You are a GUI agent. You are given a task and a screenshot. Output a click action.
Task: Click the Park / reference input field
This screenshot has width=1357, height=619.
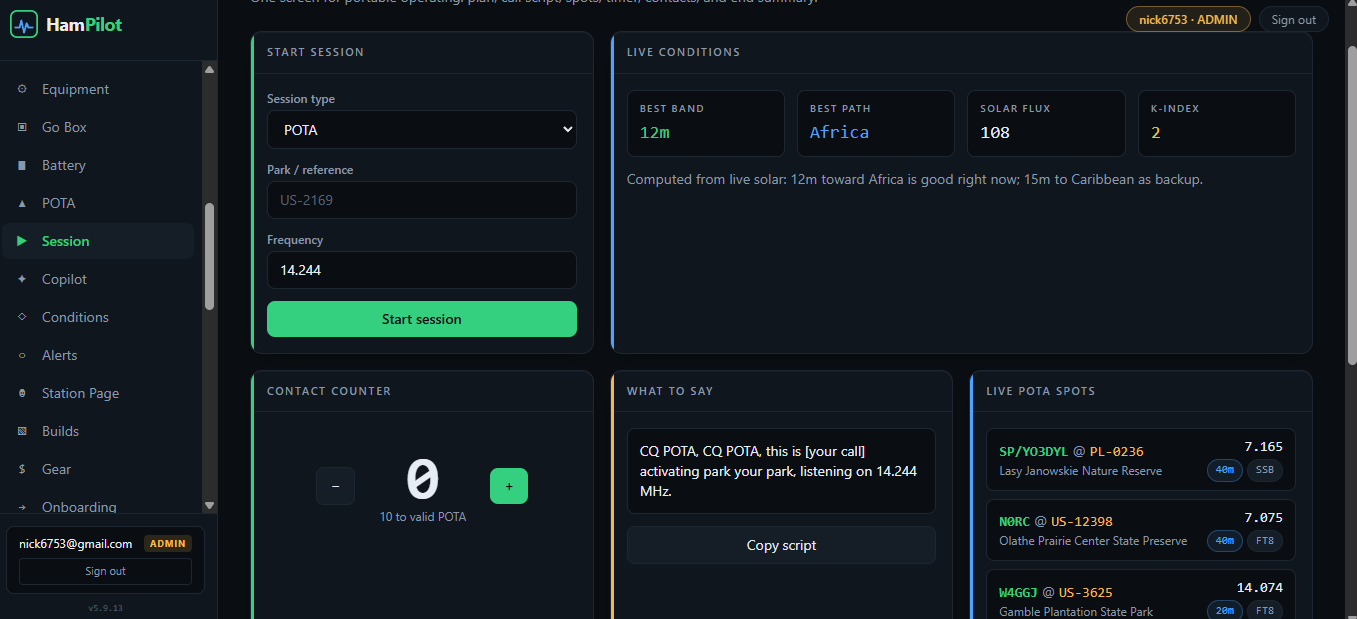pos(421,200)
